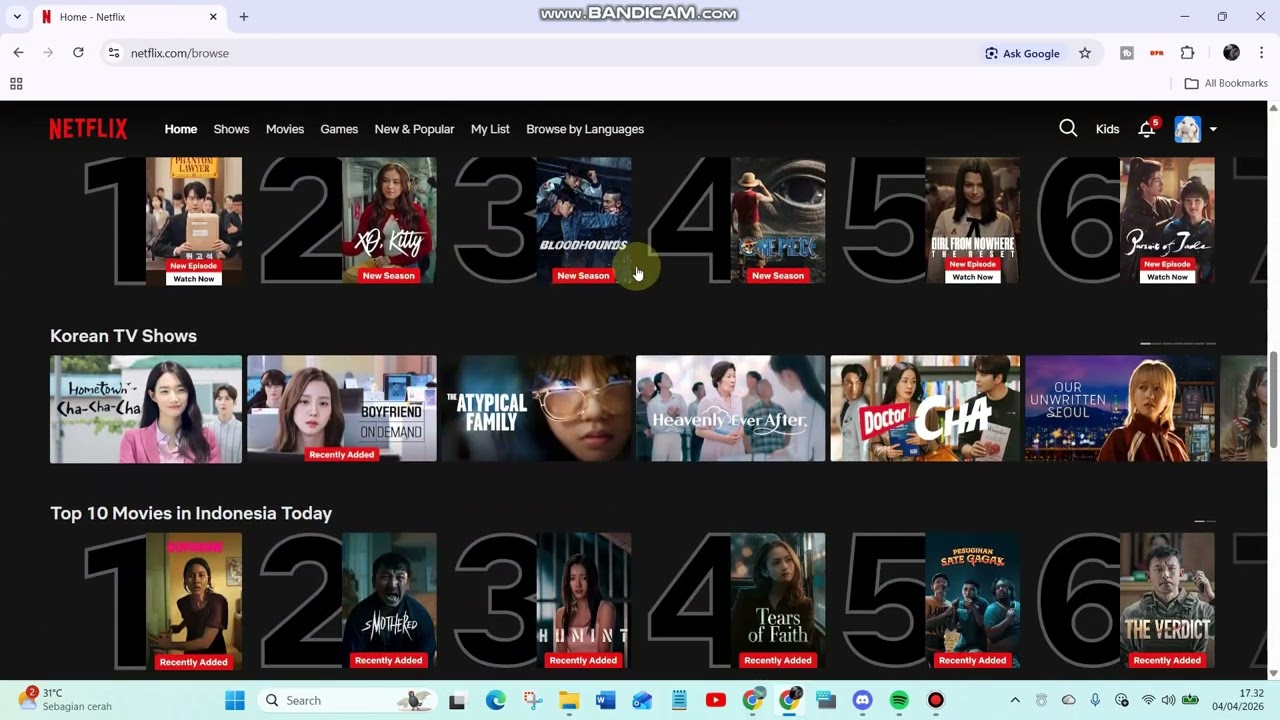
Task: Open Browse by Languages
Action: (x=585, y=129)
